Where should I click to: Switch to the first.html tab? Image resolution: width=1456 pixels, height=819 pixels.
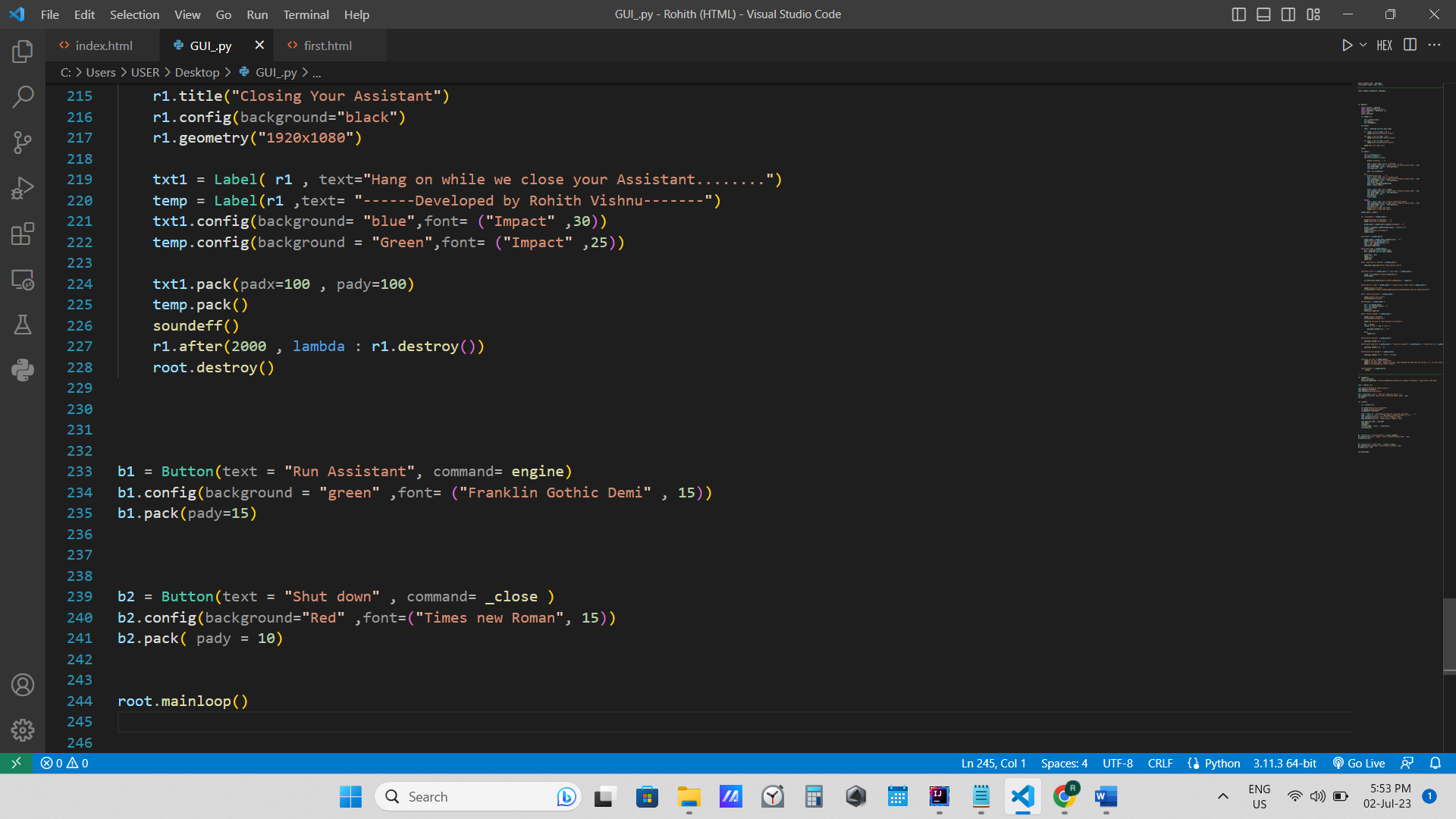(x=328, y=45)
